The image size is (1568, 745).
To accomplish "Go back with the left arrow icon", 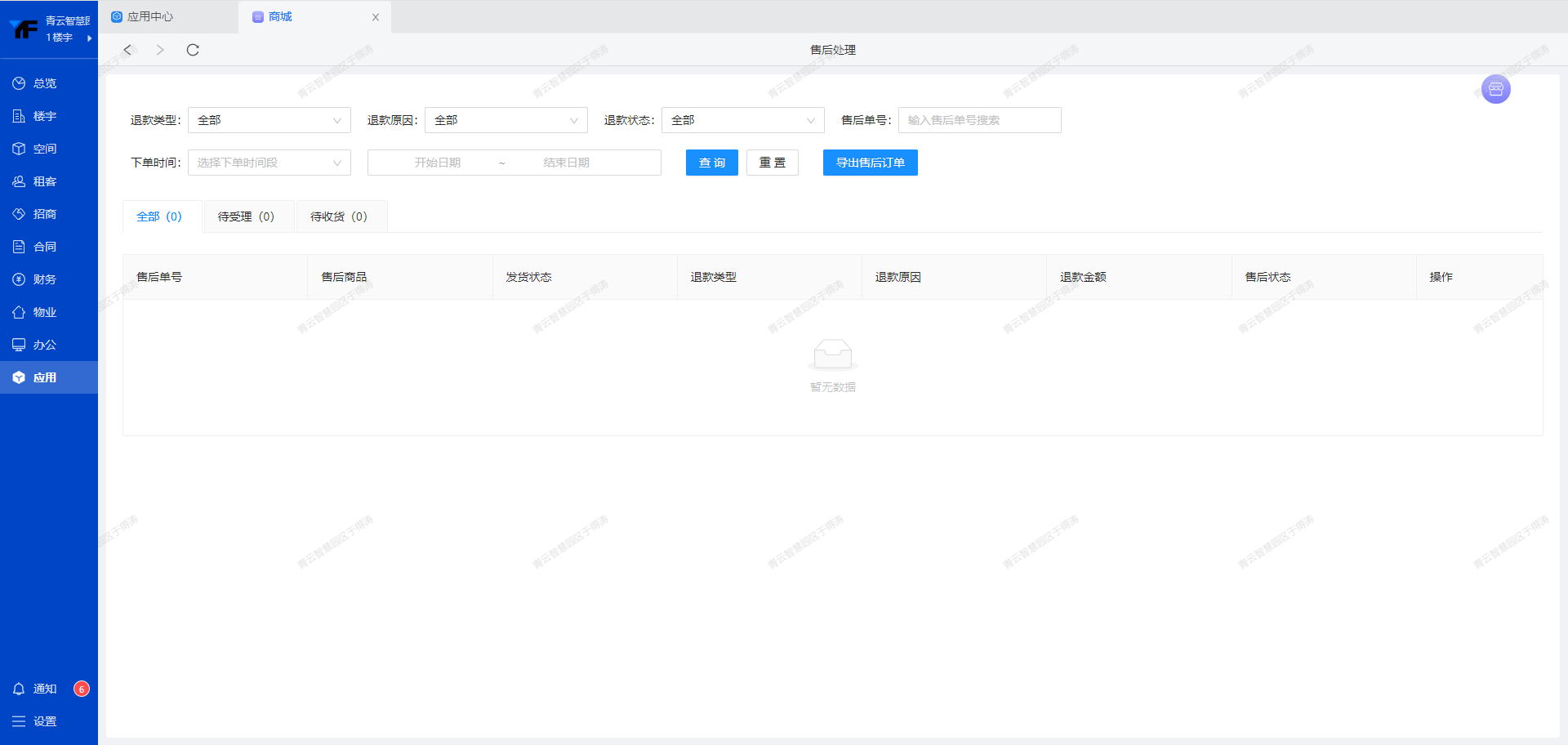I will tap(127, 50).
